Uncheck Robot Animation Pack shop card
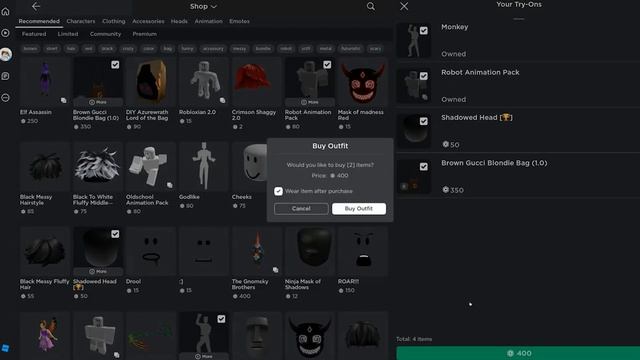 pos(327,64)
